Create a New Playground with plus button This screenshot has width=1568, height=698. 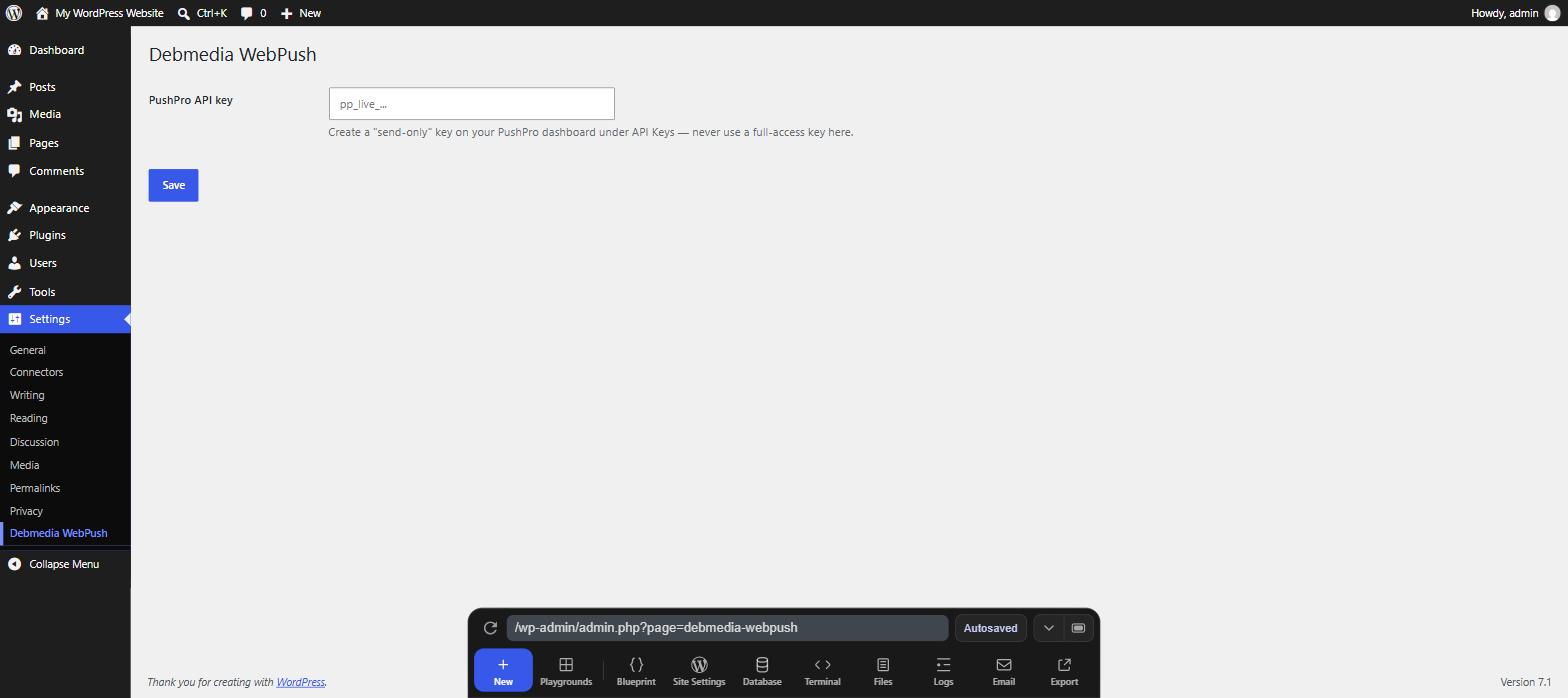coord(503,670)
